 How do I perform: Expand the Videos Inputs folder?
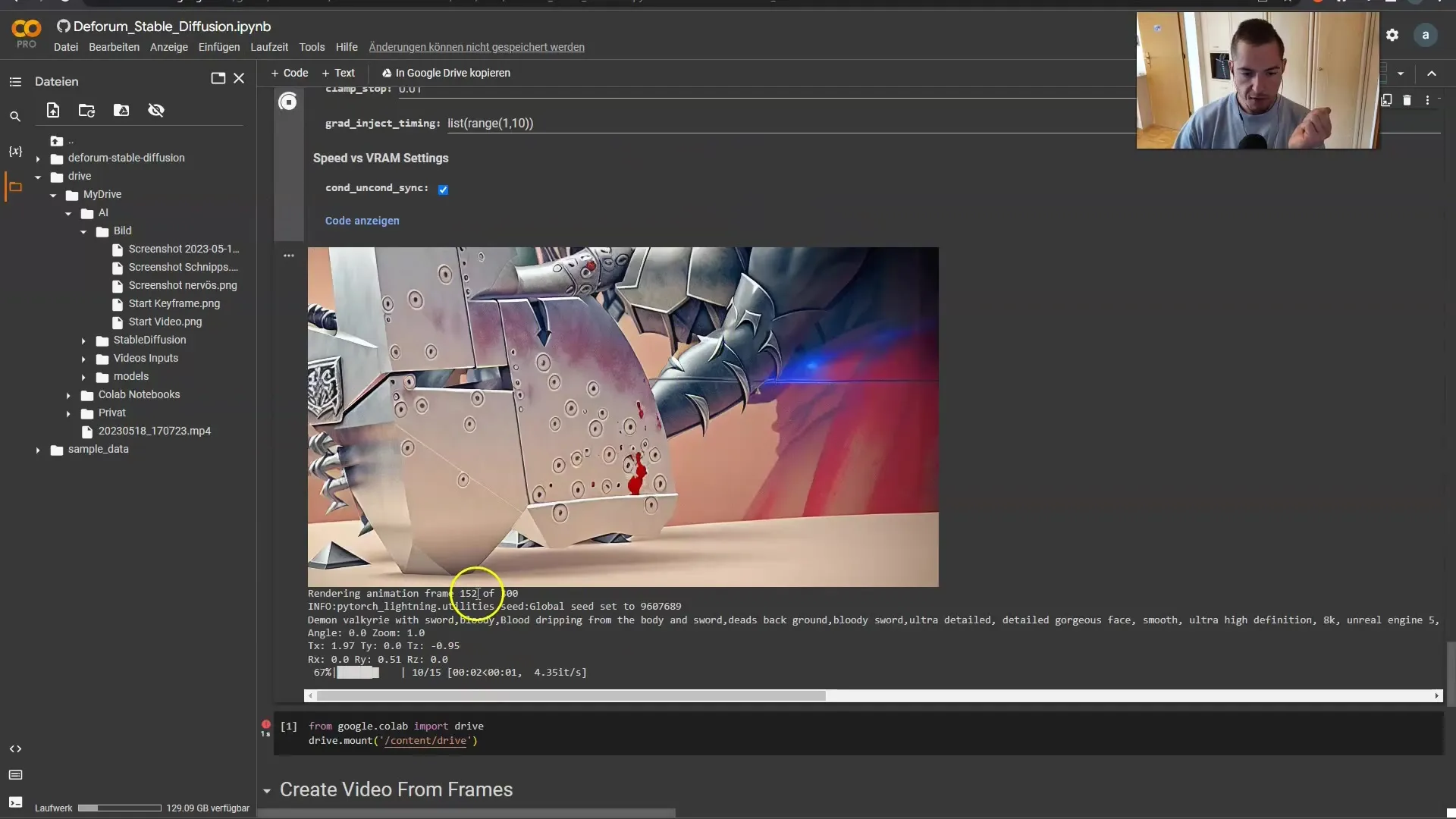[x=83, y=359]
